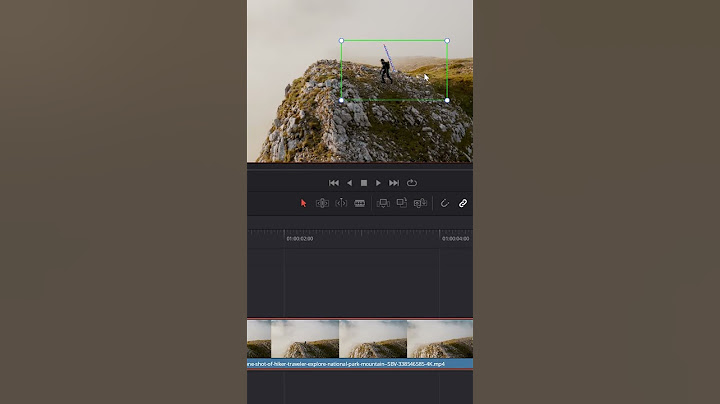720x404 pixels.
Task: Toggle Linked Selection chain icon
Action: pyautogui.click(x=463, y=203)
